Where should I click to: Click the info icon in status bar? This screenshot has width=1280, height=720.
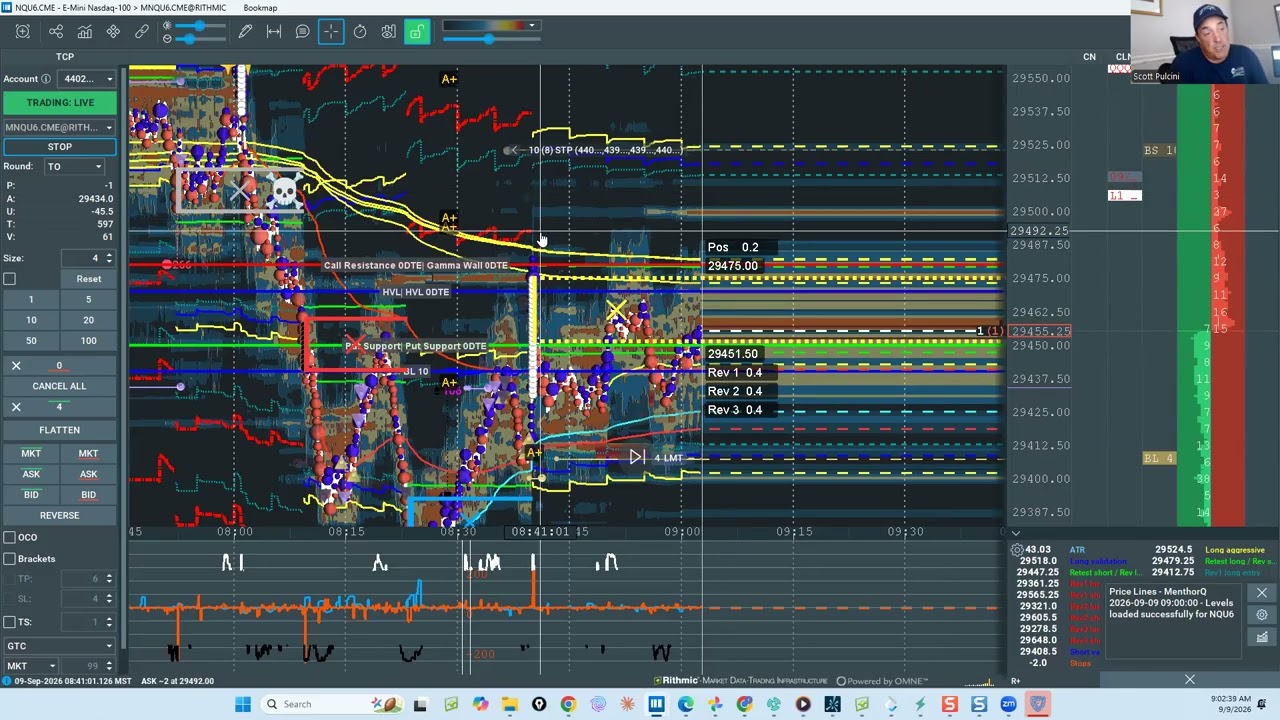pyautogui.click(x=6, y=681)
